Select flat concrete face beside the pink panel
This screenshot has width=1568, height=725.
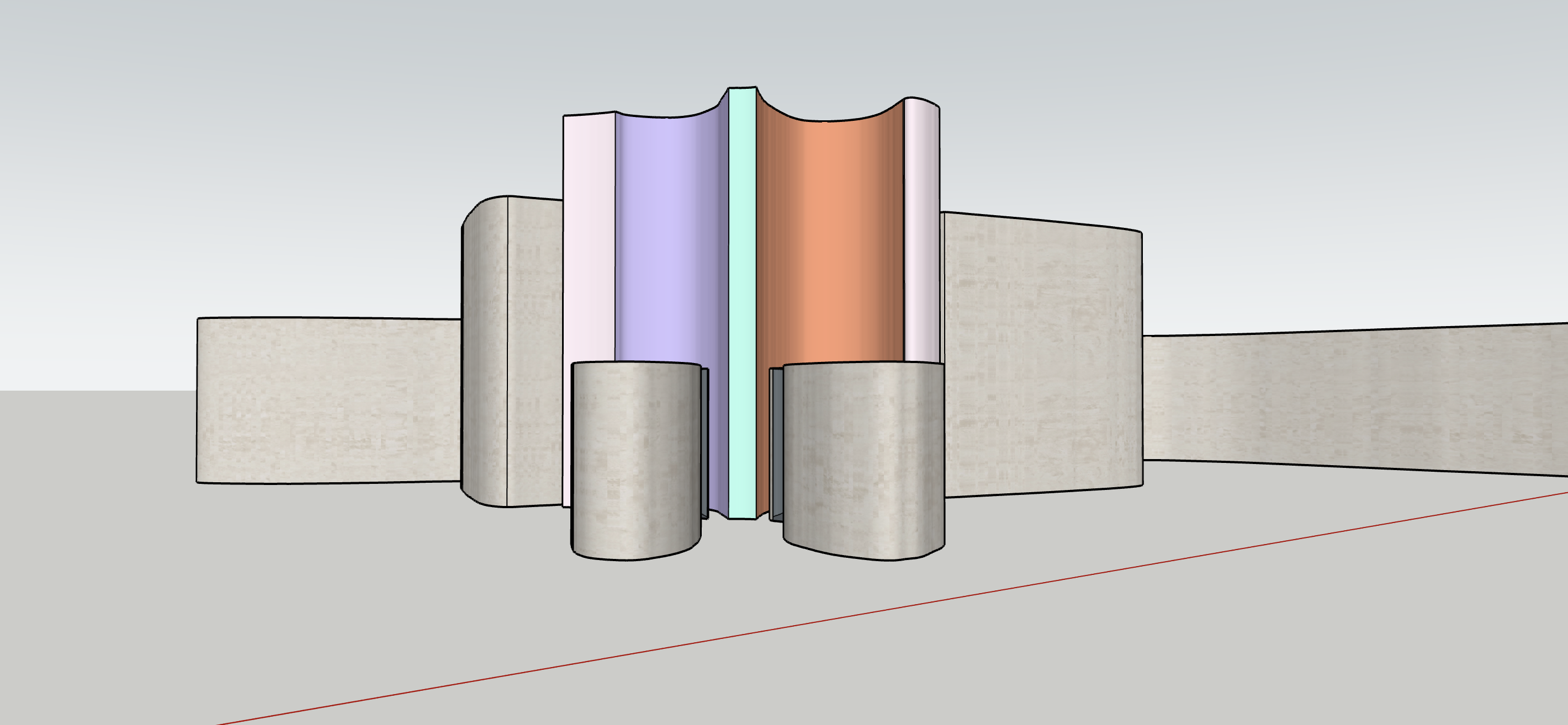pyautogui.click(x=534, y=353)
